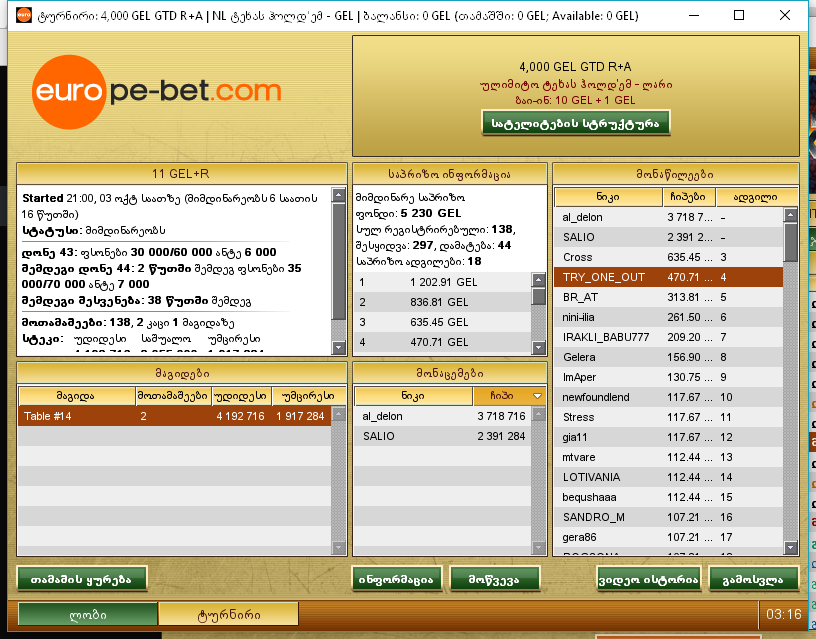Viewport: 816px width, 639px height.
Task: Sort participants by ჩიპები chips column
Action: pyautogui.click(x=688, y=197)
